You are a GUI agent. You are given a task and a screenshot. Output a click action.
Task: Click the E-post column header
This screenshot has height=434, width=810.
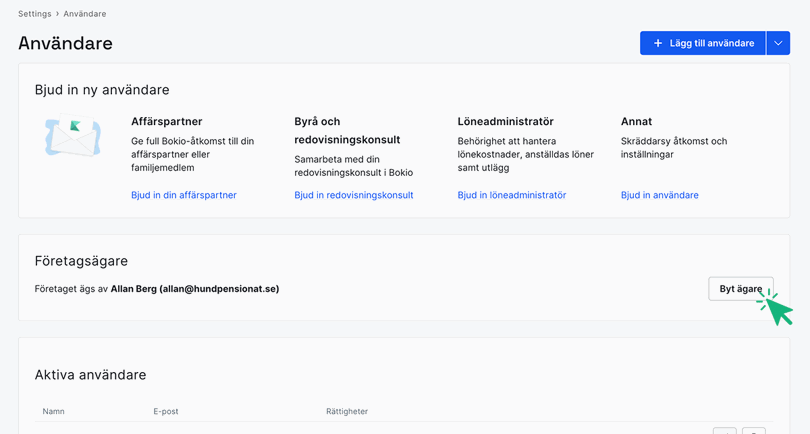pos(166,411)
